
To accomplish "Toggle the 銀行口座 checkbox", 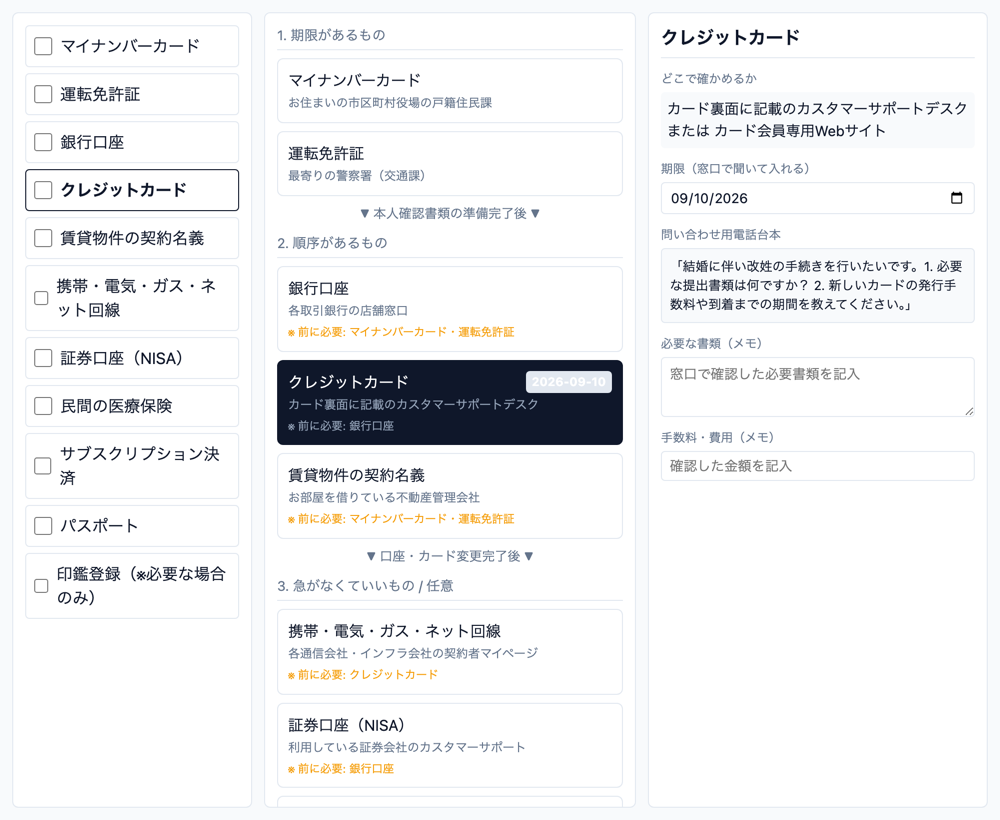I will coord(43,142).
